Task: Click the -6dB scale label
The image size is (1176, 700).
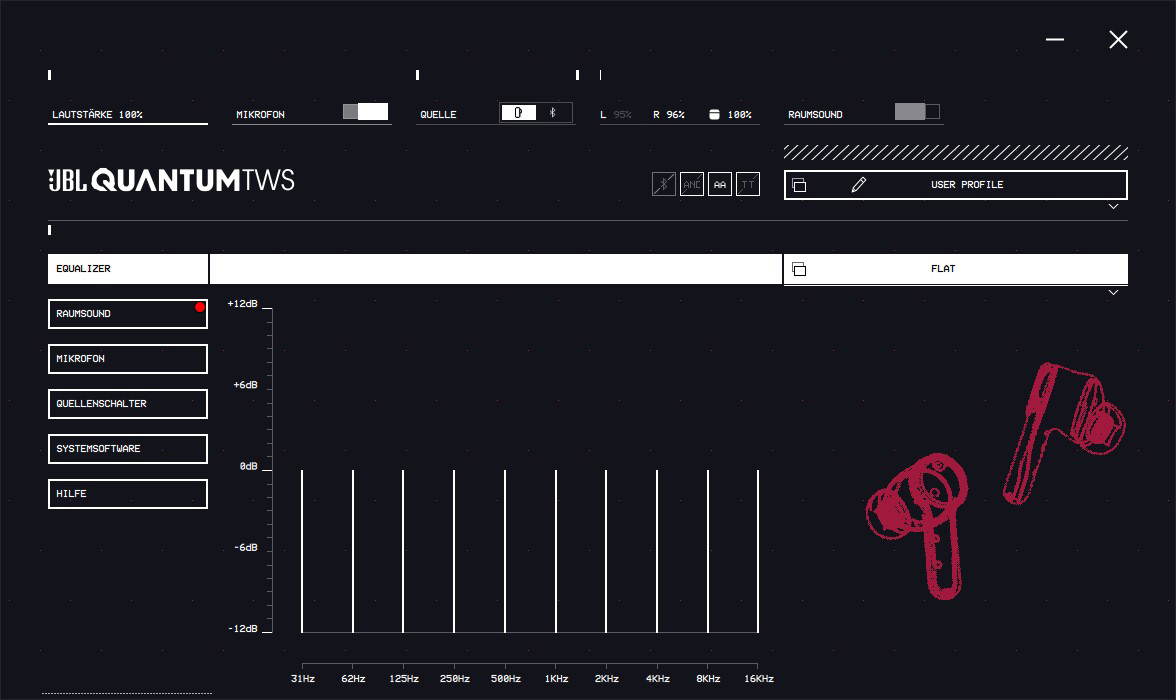Action: (x=245, y=548)
